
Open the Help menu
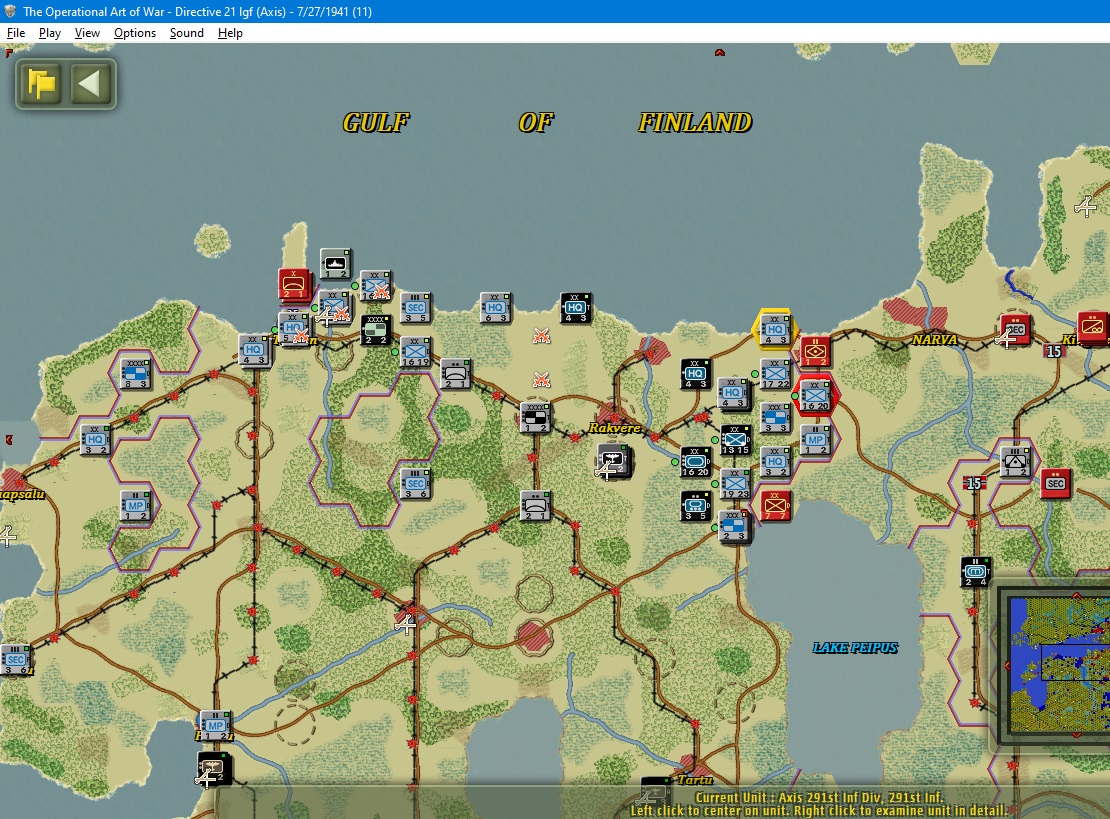[230, 33]
